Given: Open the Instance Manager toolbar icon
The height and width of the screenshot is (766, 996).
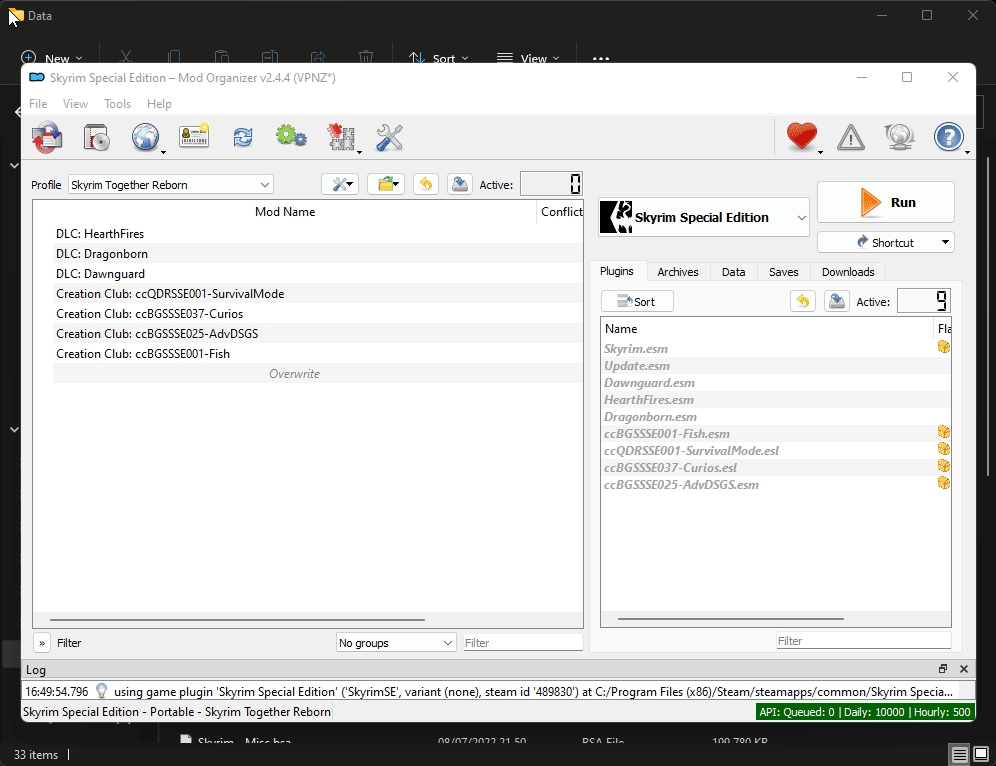Looking at the screenshot, I should coord(47,137).
